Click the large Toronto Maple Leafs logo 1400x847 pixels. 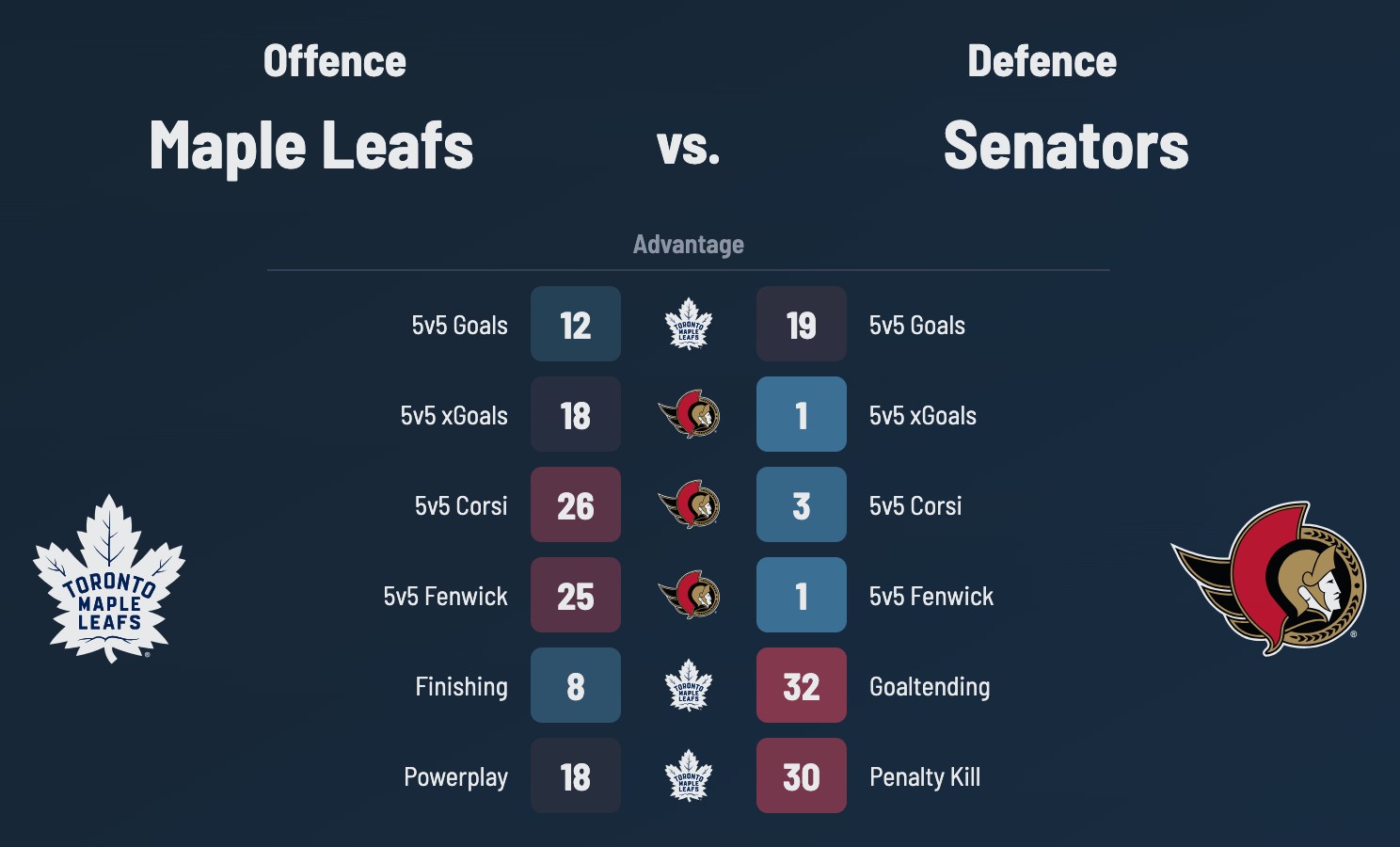pyautogui.click(x=109, y=579)
